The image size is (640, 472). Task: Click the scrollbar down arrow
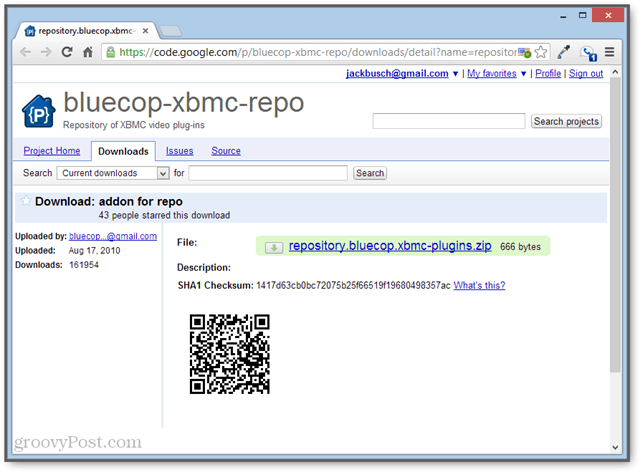pos(615,448)
